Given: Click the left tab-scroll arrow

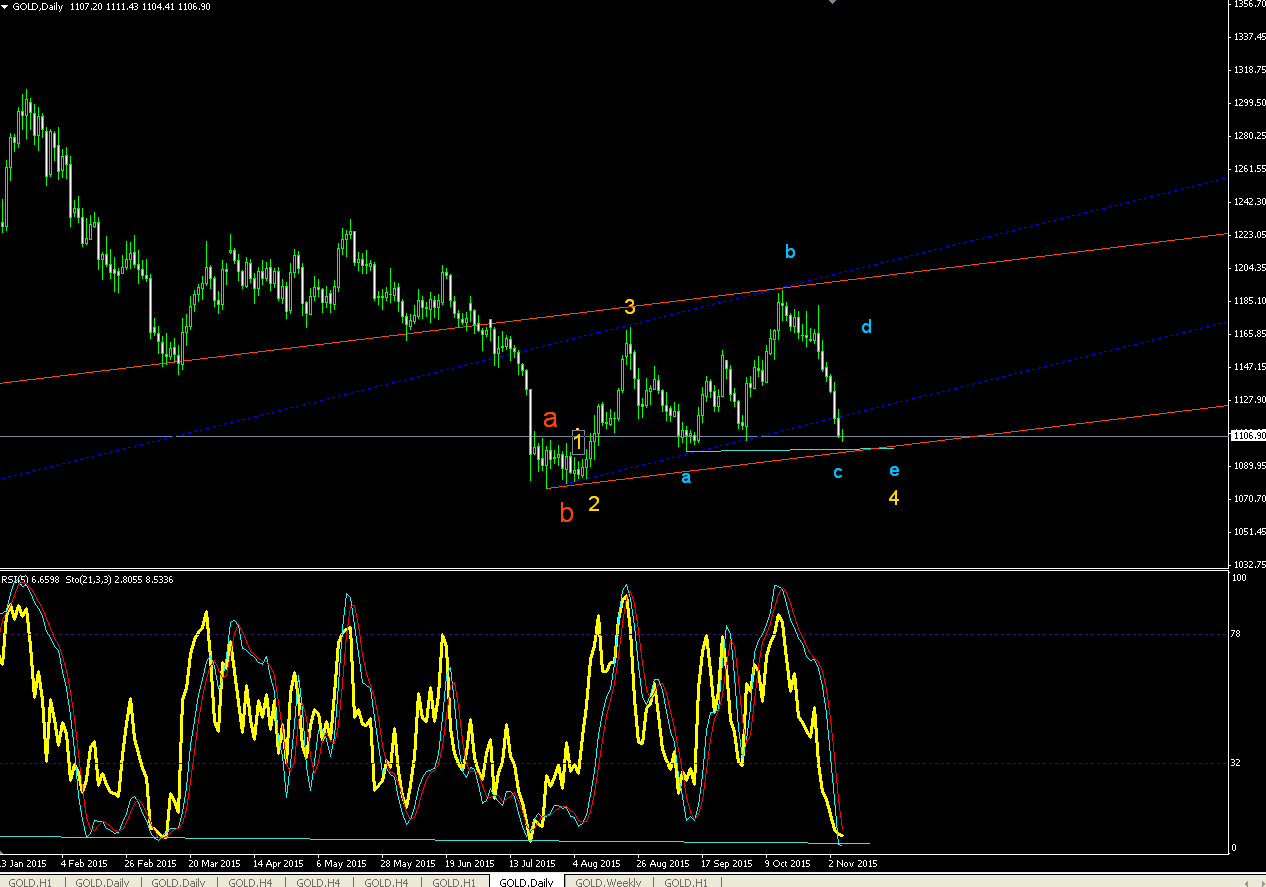Looking at the screenshot, I should click(x=1245, y=882).
